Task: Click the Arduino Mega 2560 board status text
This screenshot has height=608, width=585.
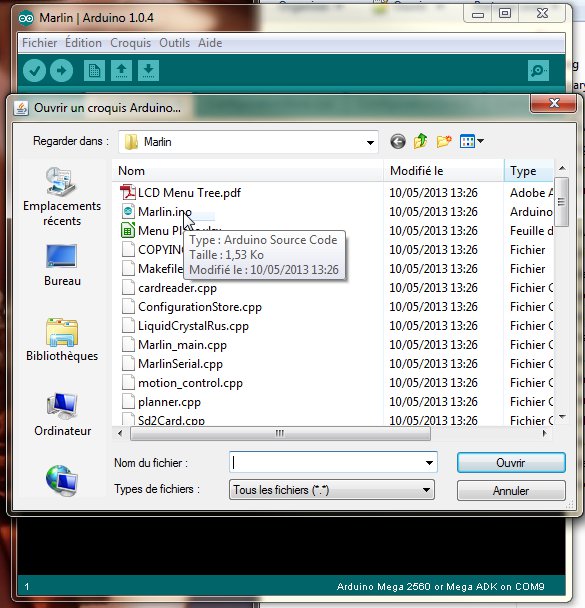Action: [x=440, y=586]
